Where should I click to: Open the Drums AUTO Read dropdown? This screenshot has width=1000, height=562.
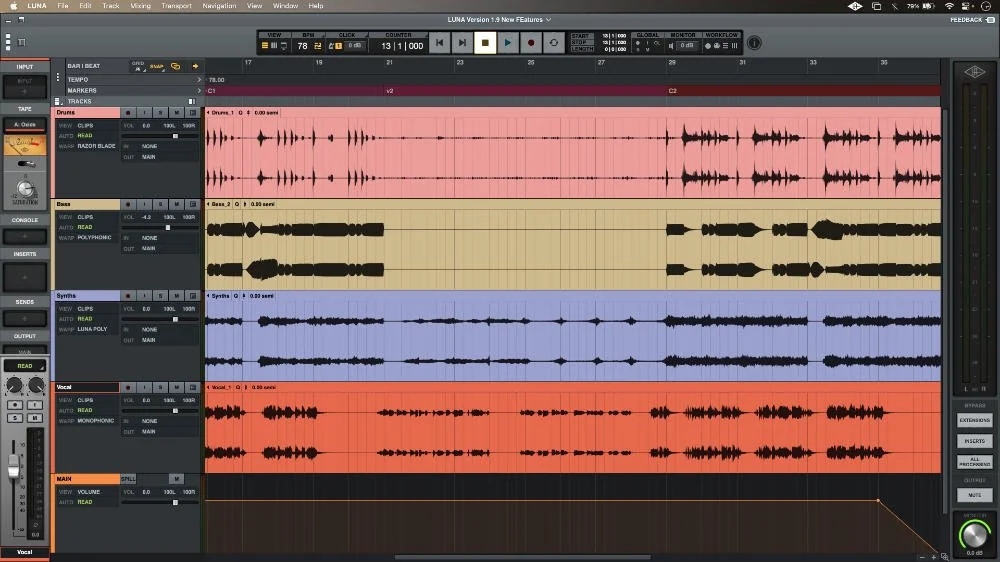pos(85,136)
